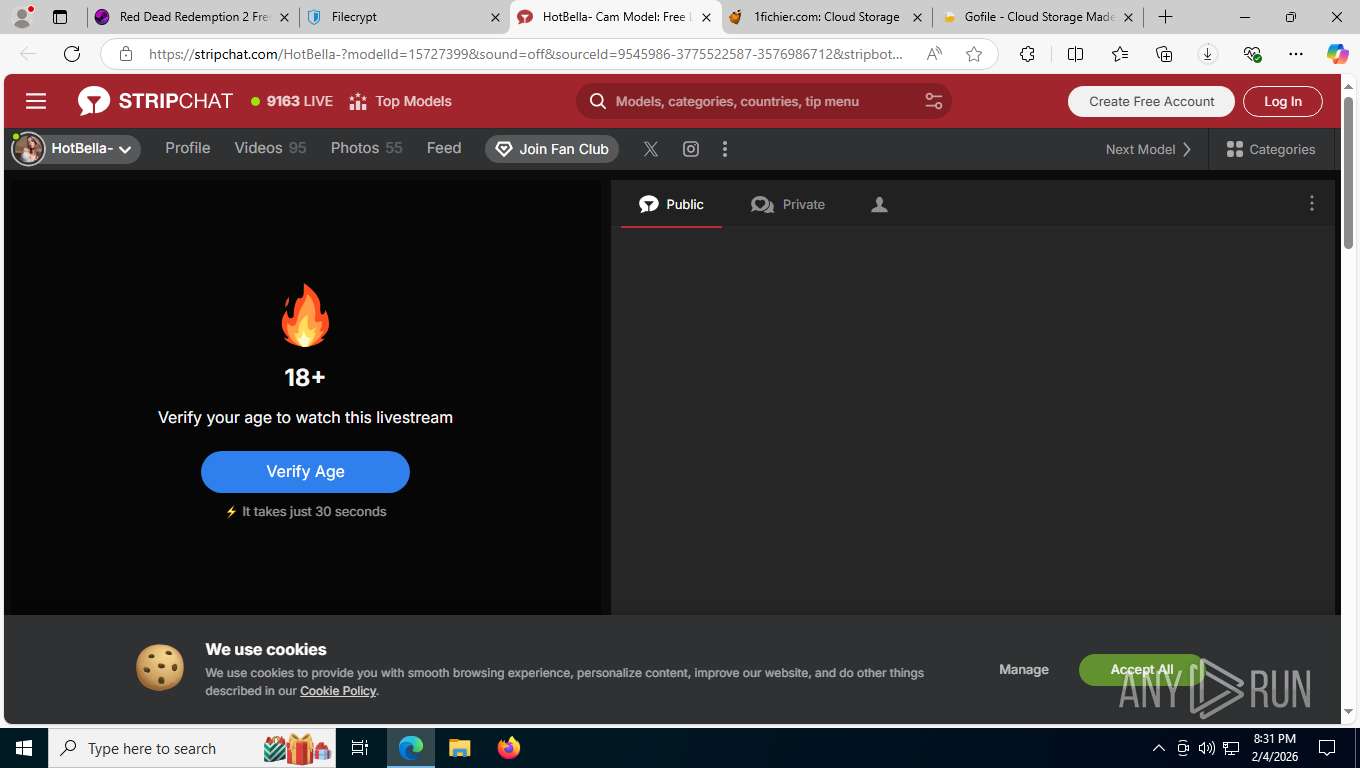Open Downloads panel
1360x768 pixels.
[x=1208, y=54]
